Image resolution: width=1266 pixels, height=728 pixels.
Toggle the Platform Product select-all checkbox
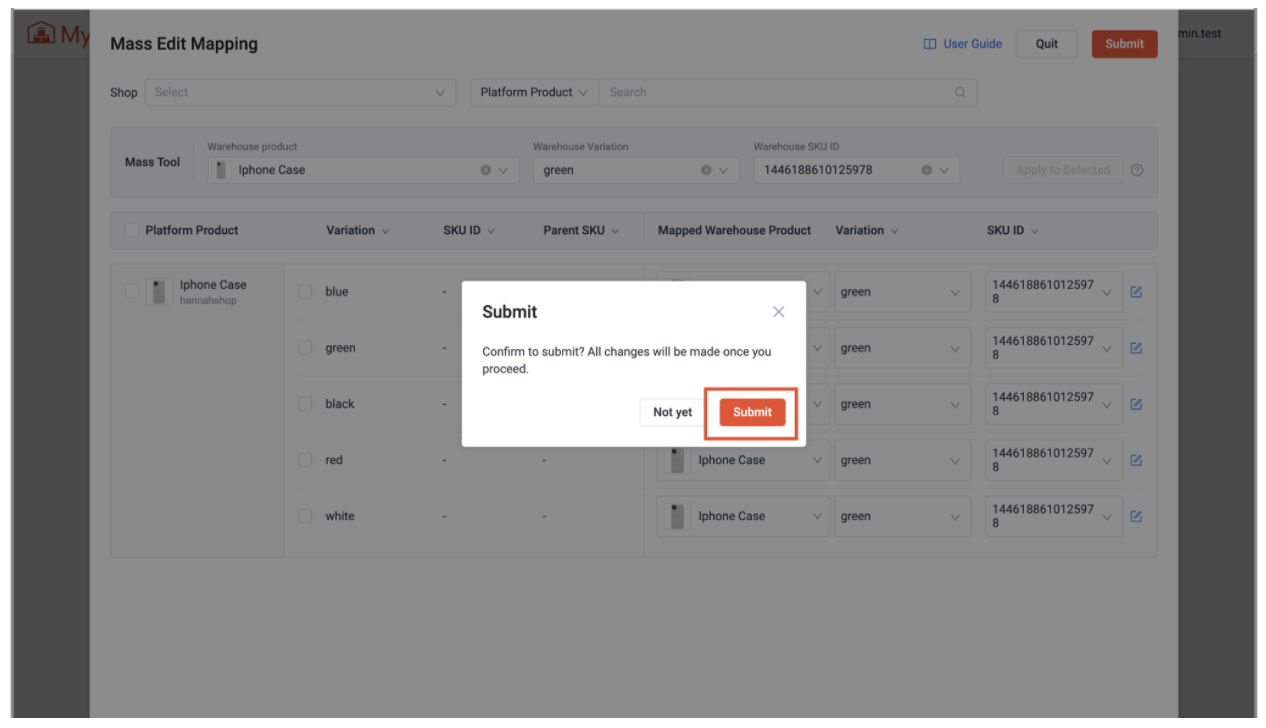coord(131,230)
